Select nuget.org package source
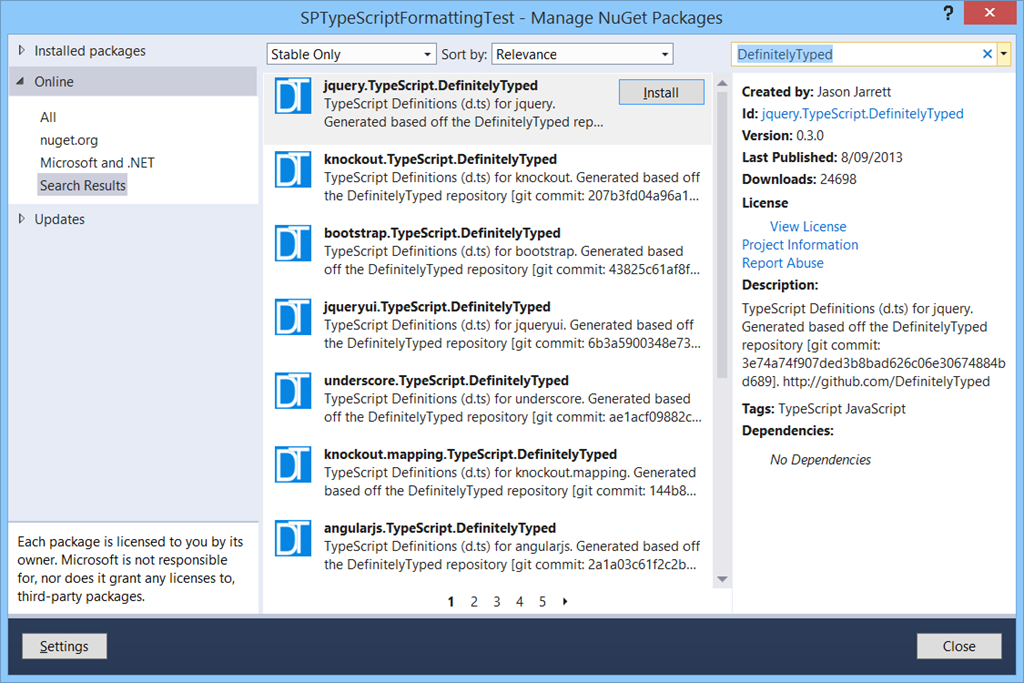Image resolution: width=1024 pixels, height=683 pixels. [69, 140]
